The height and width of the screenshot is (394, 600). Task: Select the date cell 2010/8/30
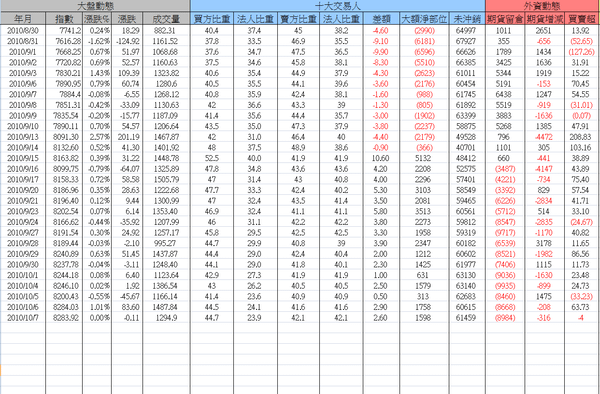click(x=23, y=30)
